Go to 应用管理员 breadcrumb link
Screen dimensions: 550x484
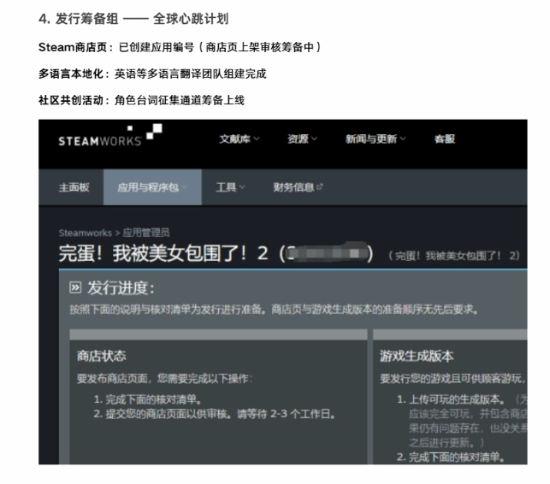(x=146, y=233)
